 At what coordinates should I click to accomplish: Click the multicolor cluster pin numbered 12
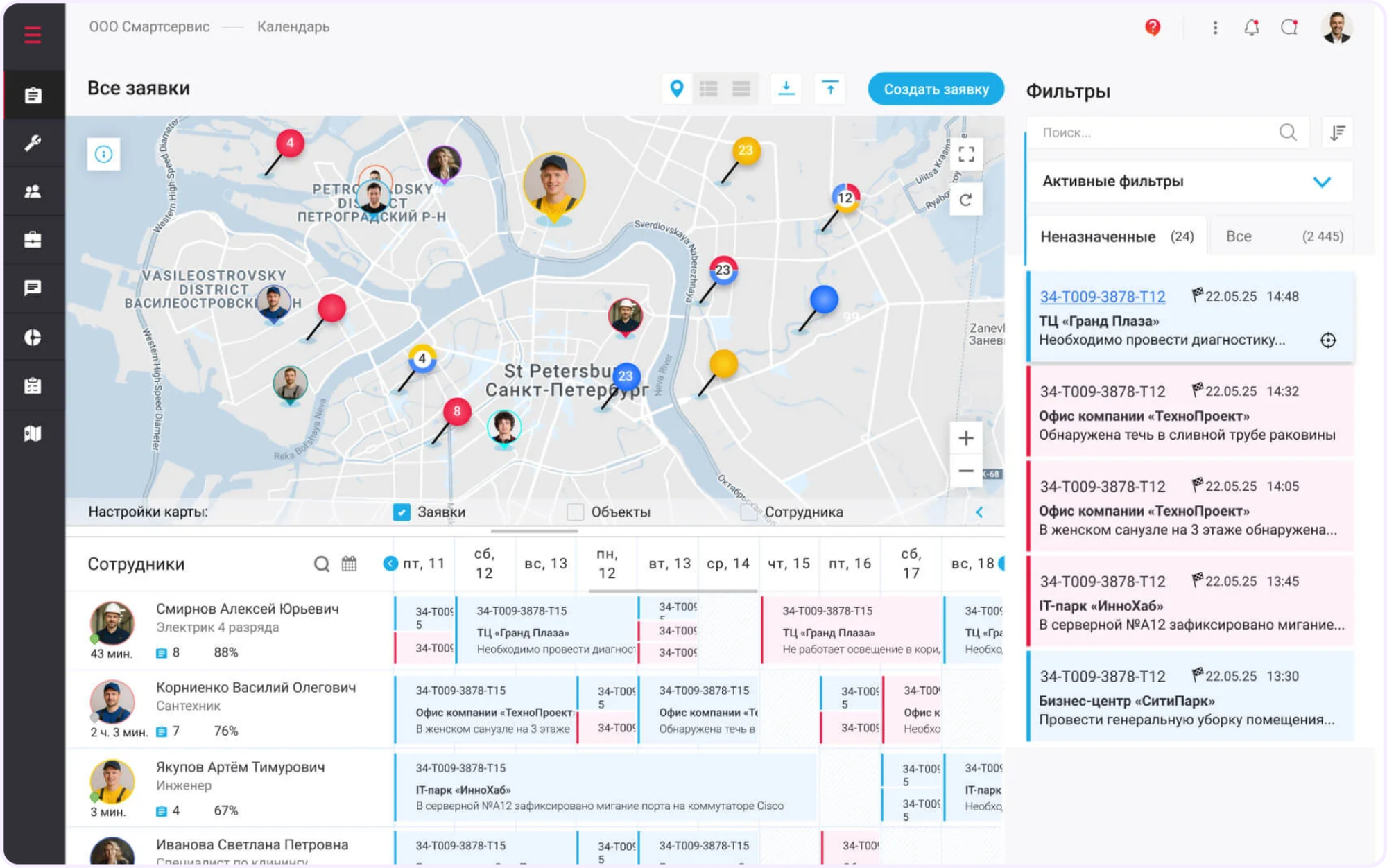pyautogui.click(x=845, y=198)
